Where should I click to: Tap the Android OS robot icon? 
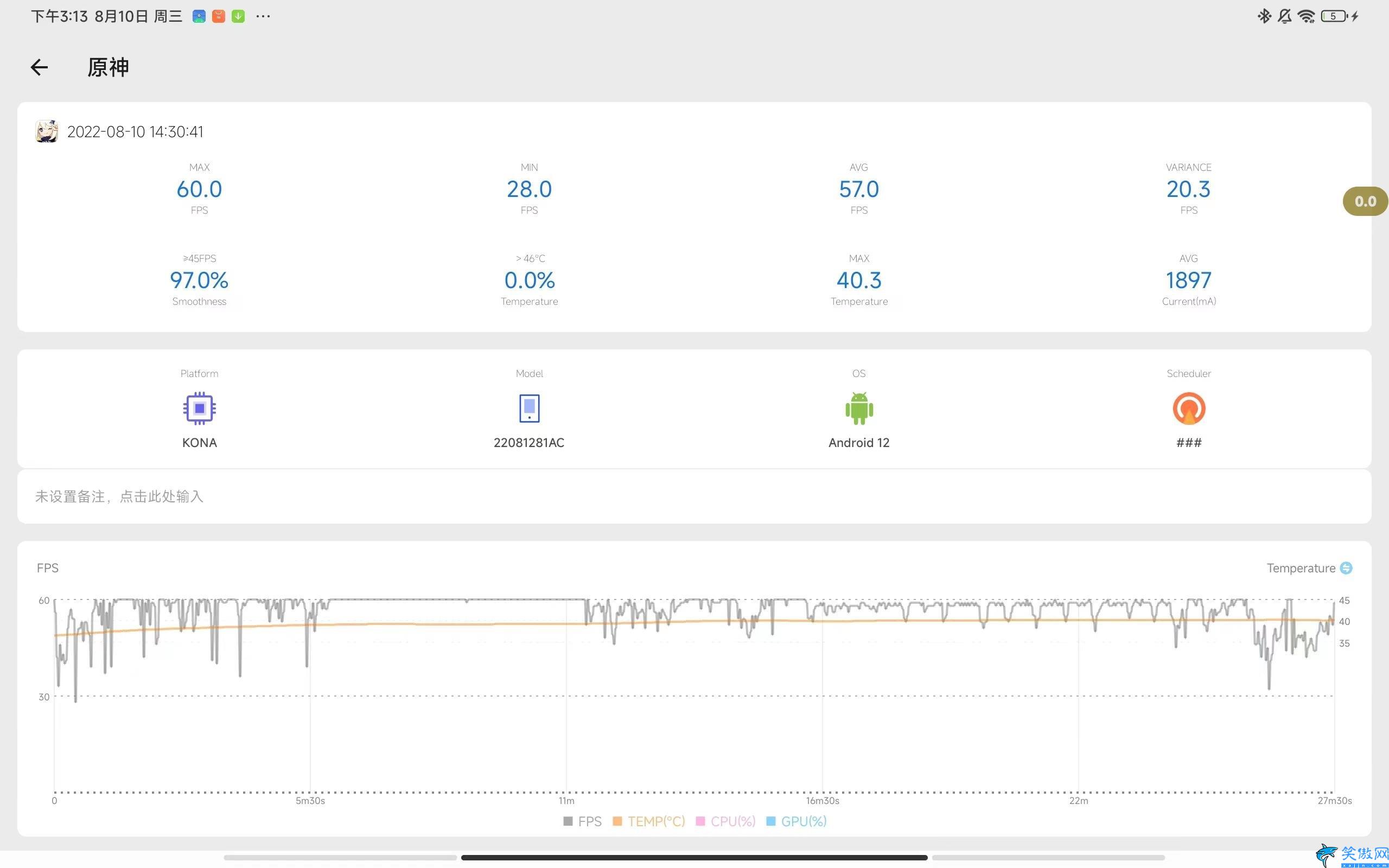[x=859, y=408]
